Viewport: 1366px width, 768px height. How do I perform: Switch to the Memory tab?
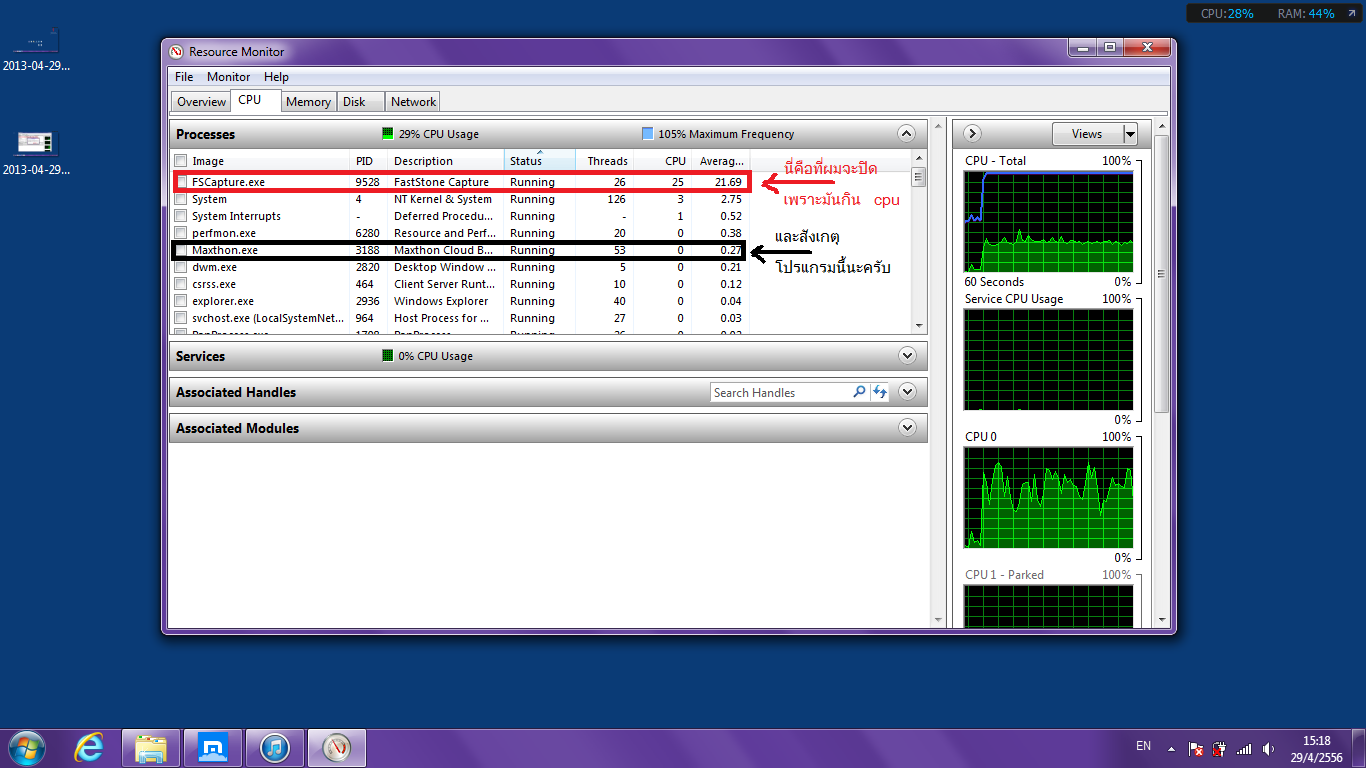pyautogui.click(x=308, y=101)
